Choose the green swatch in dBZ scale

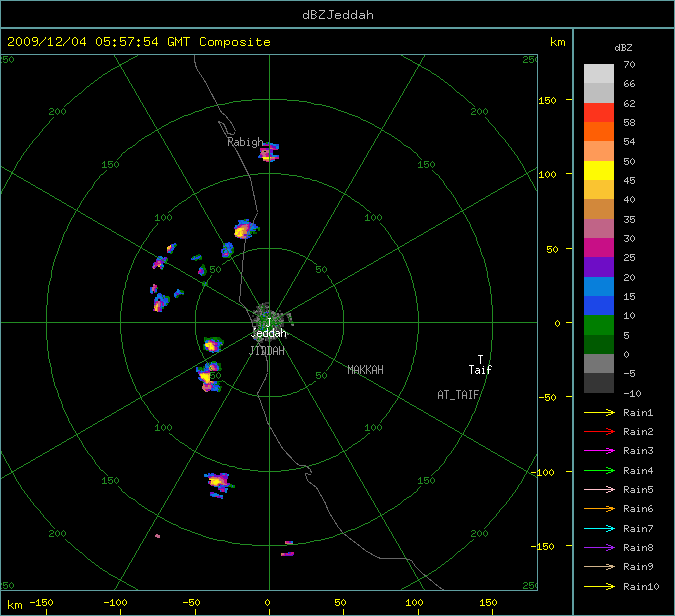(x=599, y=324)
